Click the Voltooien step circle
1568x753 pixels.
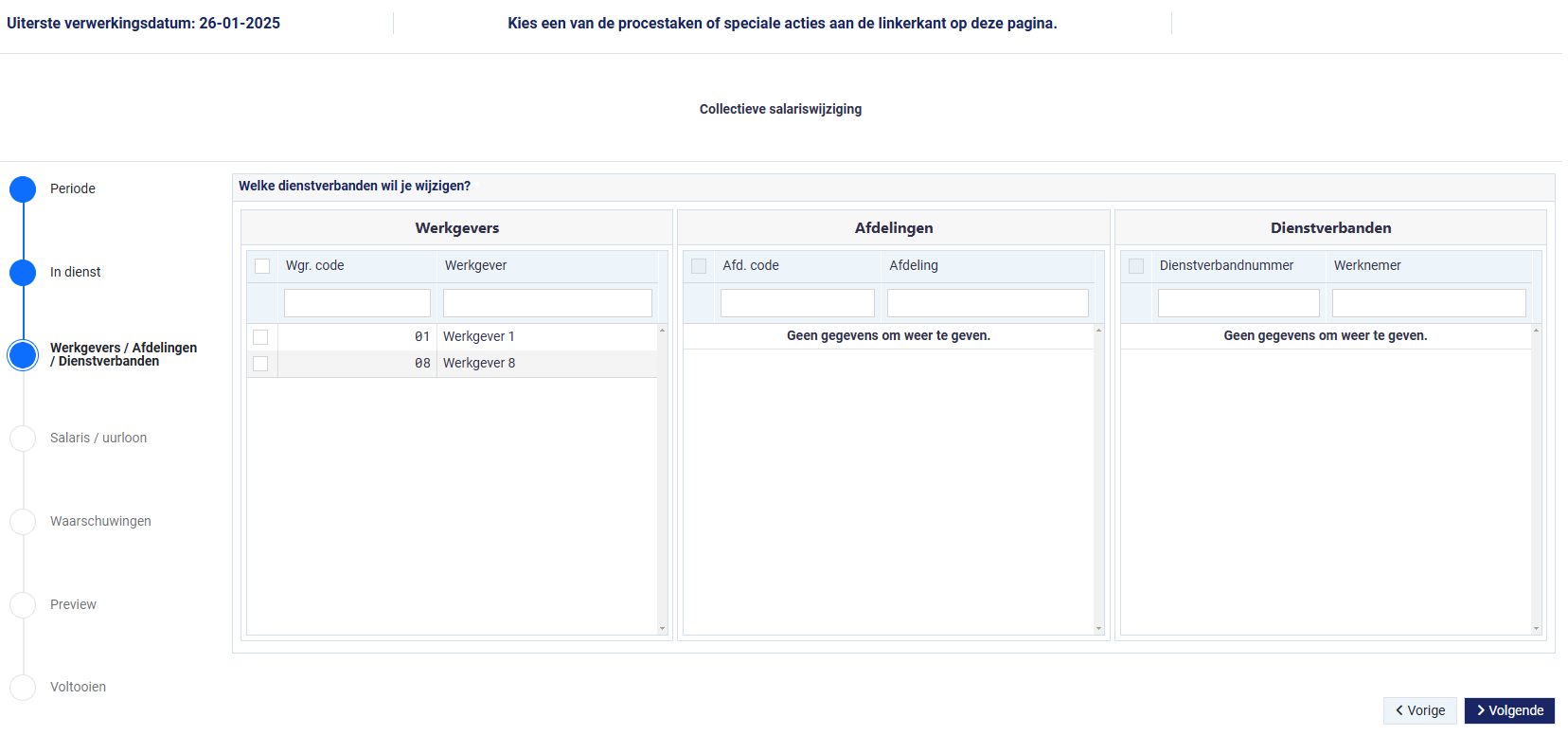pyautogui.click(x=23, y=688)
